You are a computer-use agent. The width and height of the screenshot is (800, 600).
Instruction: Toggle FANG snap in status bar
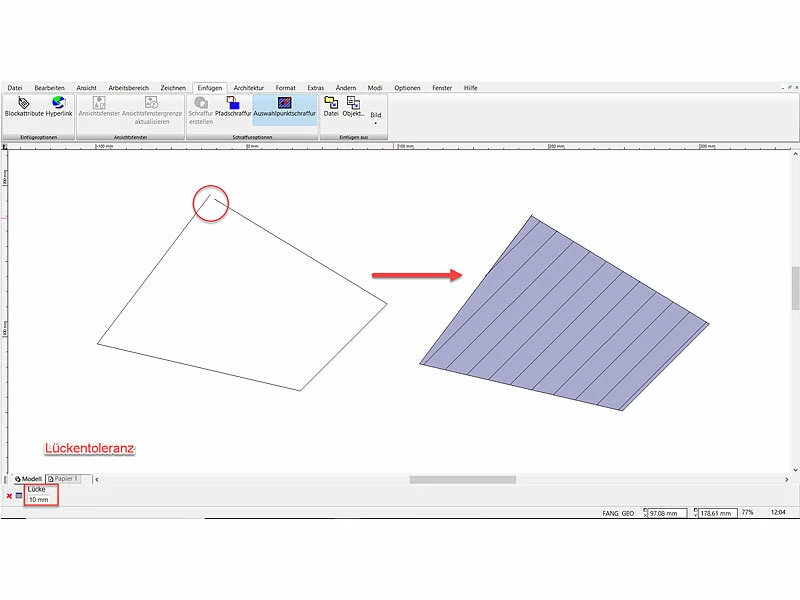click(x=609, y=512)
